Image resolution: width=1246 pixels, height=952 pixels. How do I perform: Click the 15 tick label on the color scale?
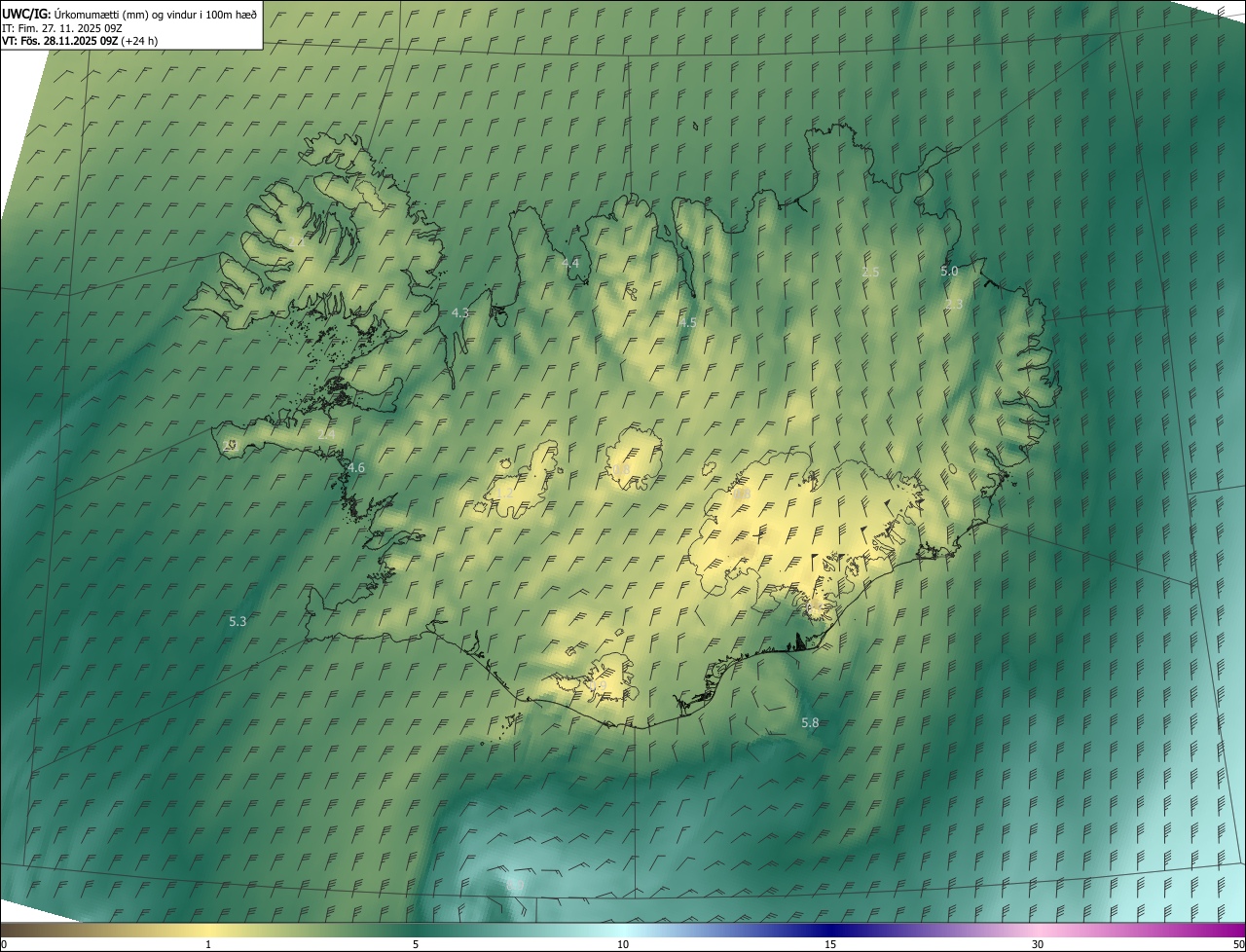pyautogui.click(x=830, y=944)
